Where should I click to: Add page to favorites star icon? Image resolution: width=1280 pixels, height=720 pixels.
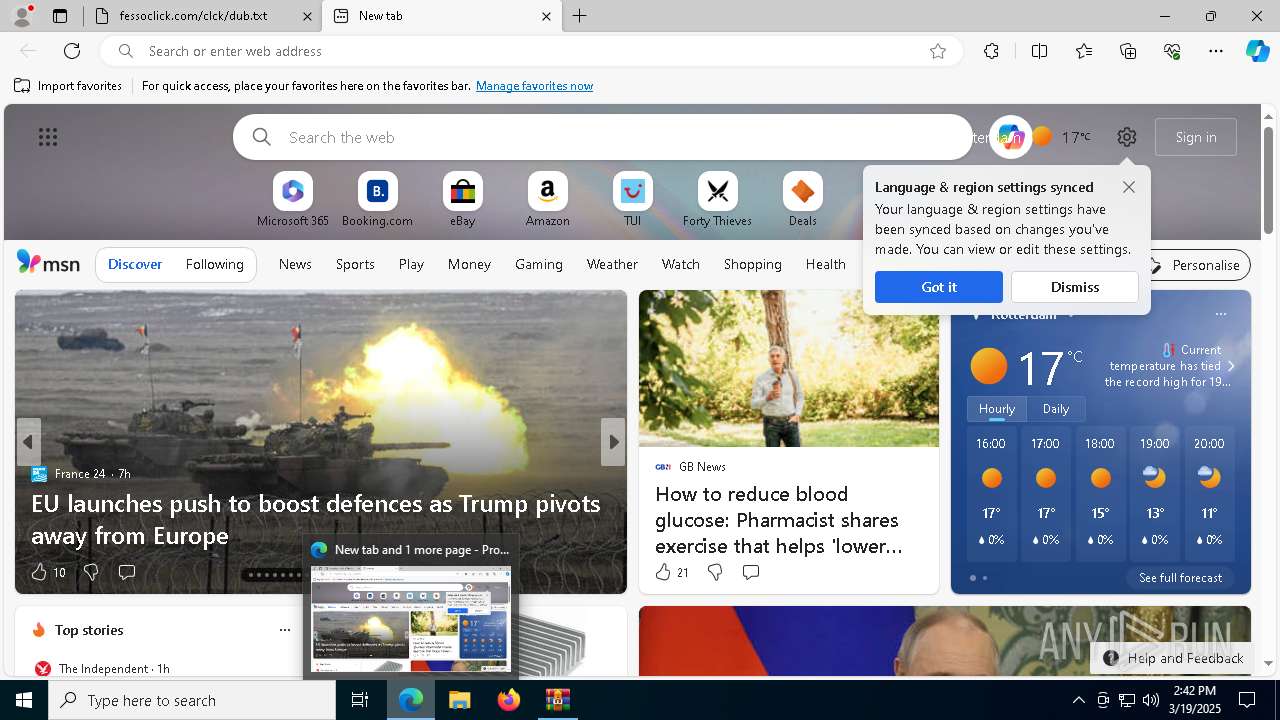[938, 51]
